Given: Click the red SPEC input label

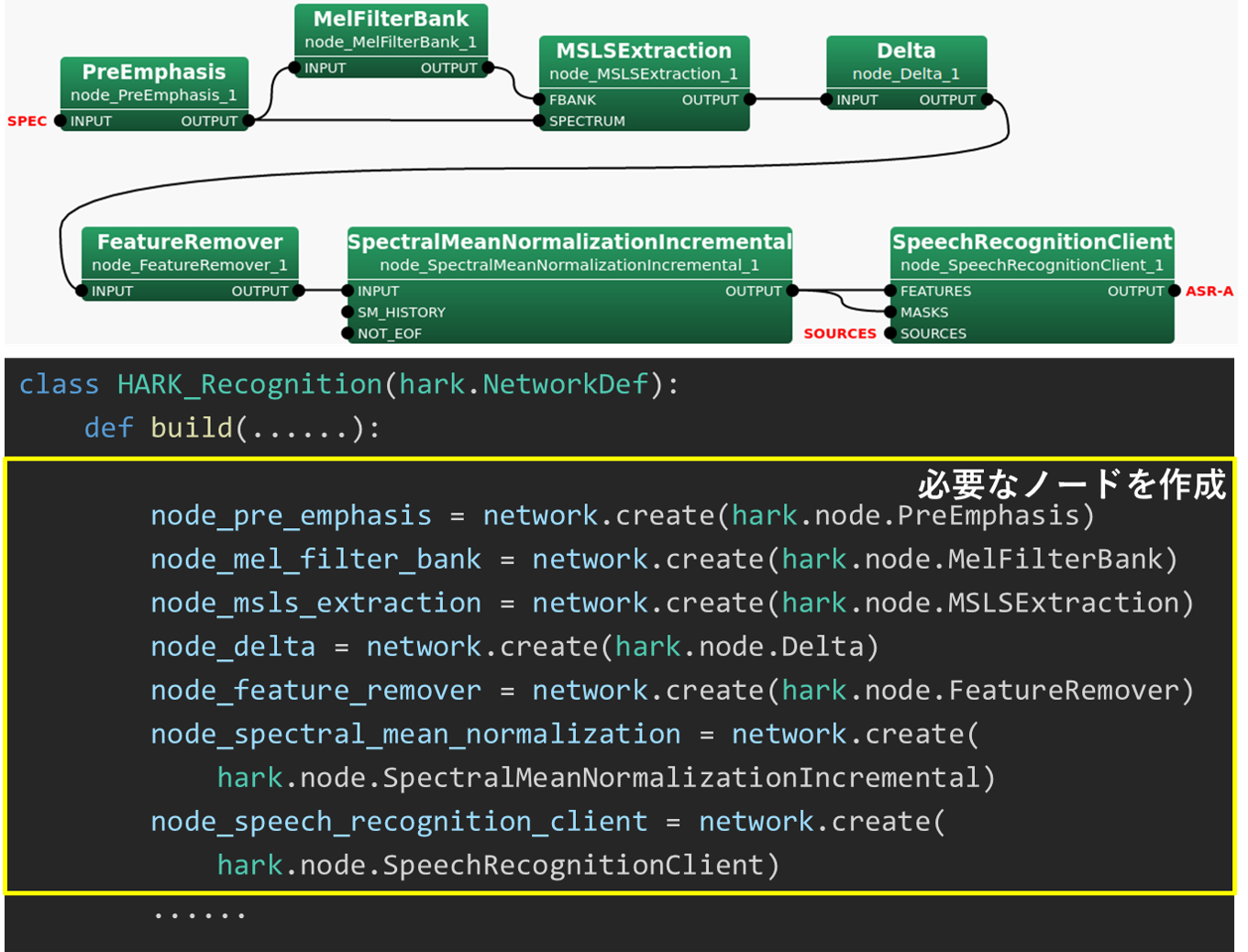Looking at the screenshot, I should click(28, 121).
